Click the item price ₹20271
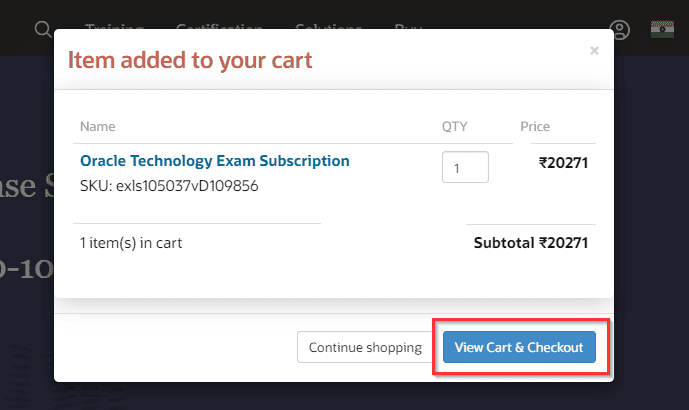The width and height of the screenshot is (689, 410). pyautogui.click(x=563, y=160)
